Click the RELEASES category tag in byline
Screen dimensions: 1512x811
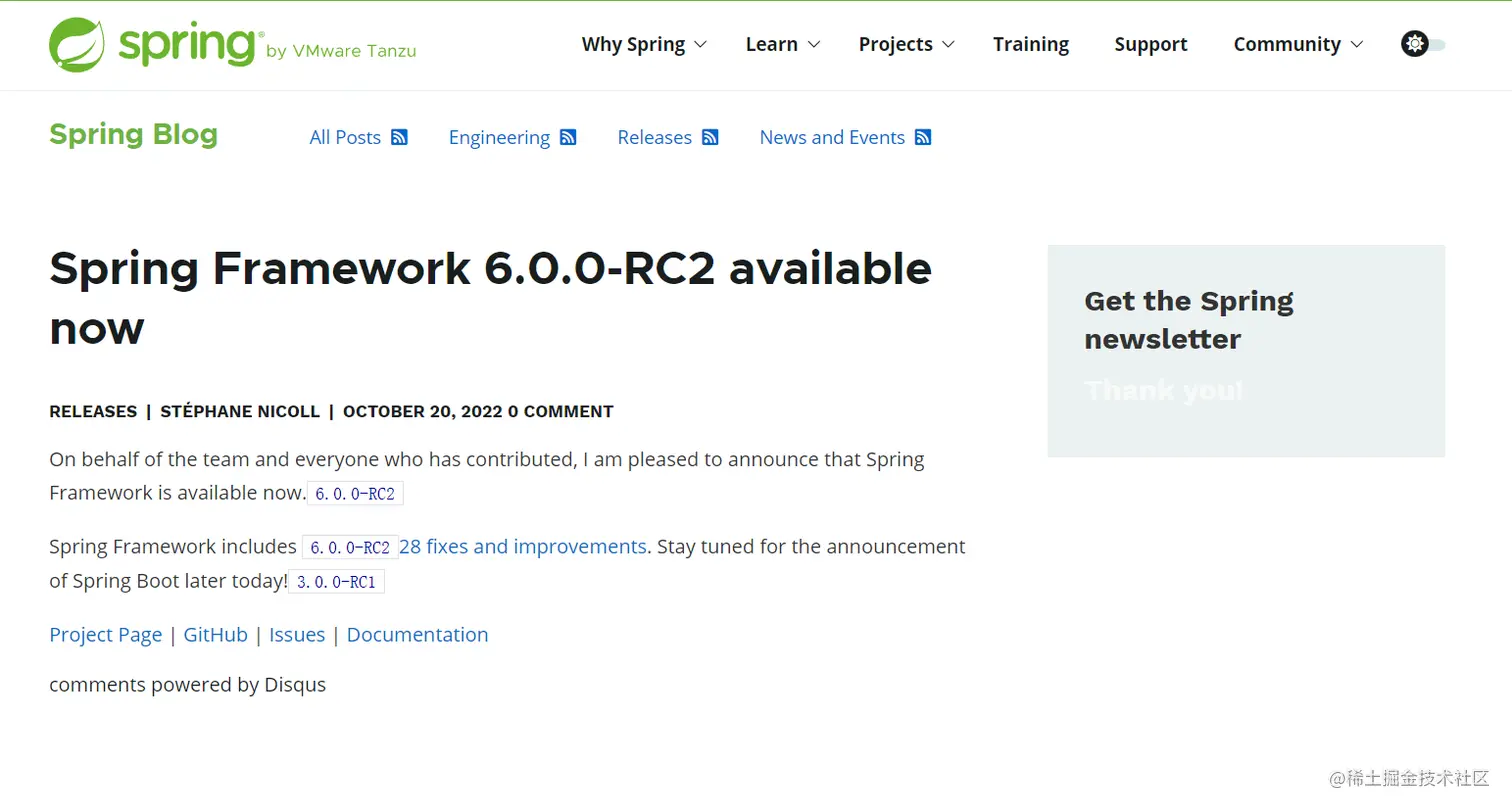[93, 412]
